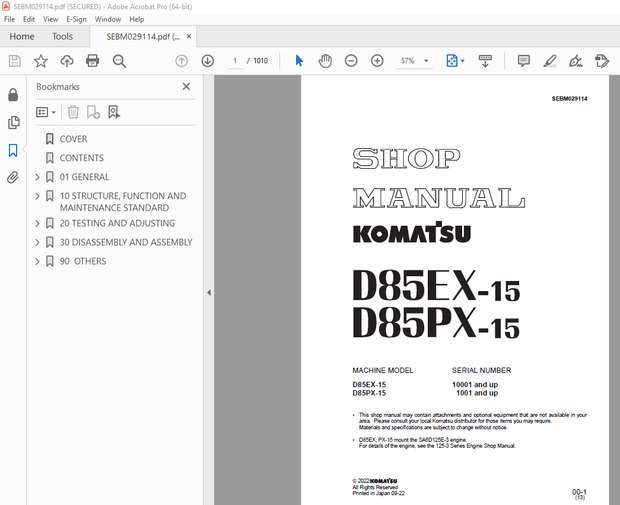Click the Bookmarks panel title
This screenshot has height=505, width=620.
coord(58,87)
